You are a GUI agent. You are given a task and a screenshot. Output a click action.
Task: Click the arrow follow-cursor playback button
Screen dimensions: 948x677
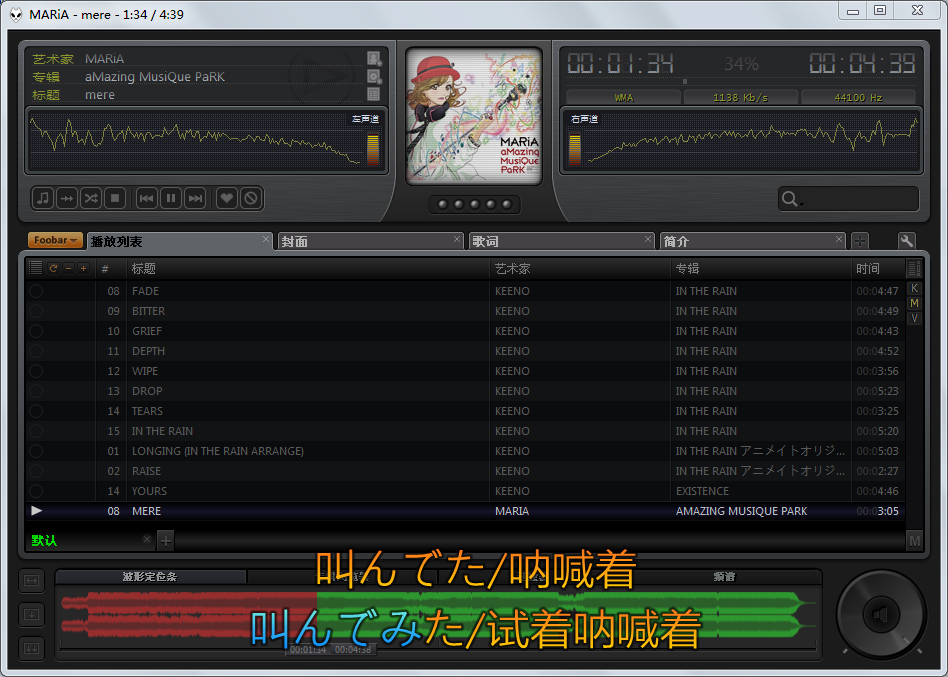tap(67, 198)
